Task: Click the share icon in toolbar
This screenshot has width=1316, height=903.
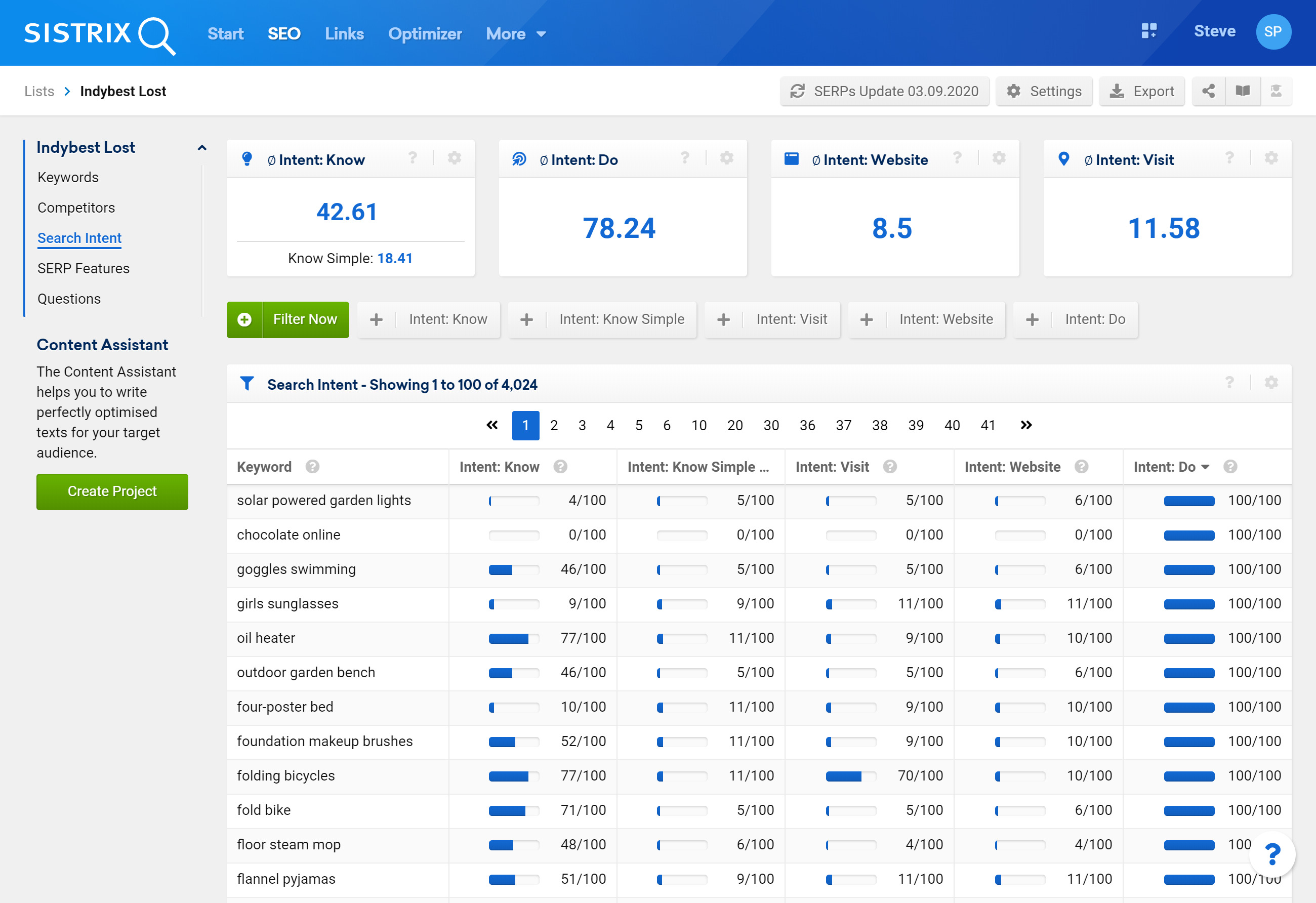Action: coord(1208,91)
